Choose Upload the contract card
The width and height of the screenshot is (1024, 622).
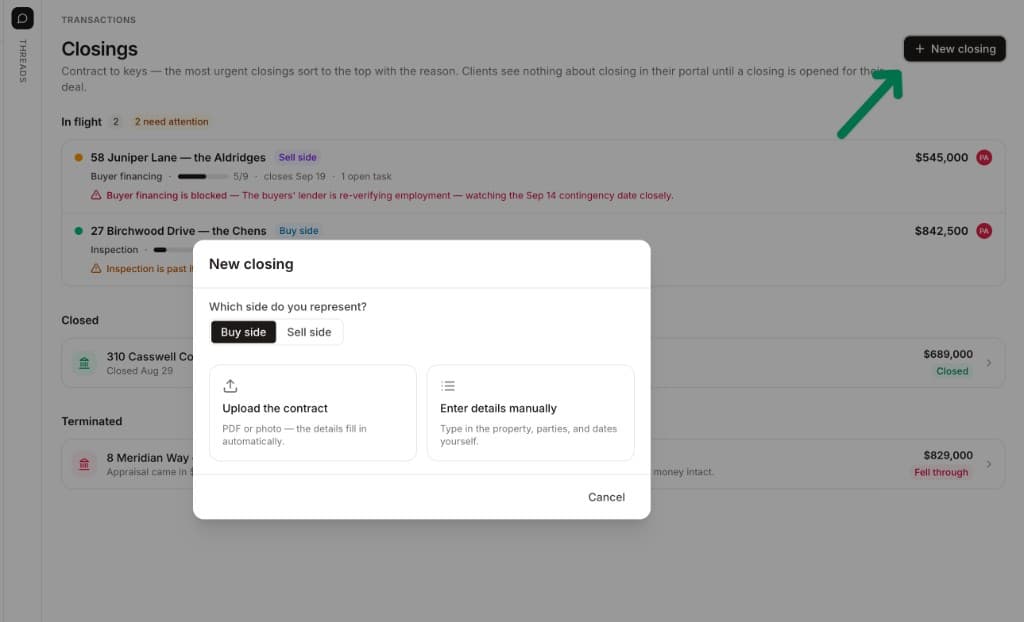(313, 413)
